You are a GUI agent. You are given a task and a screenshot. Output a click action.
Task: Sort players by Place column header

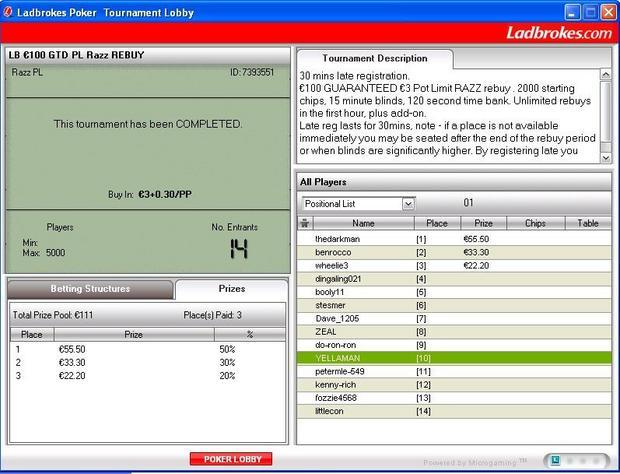[437, 223]
